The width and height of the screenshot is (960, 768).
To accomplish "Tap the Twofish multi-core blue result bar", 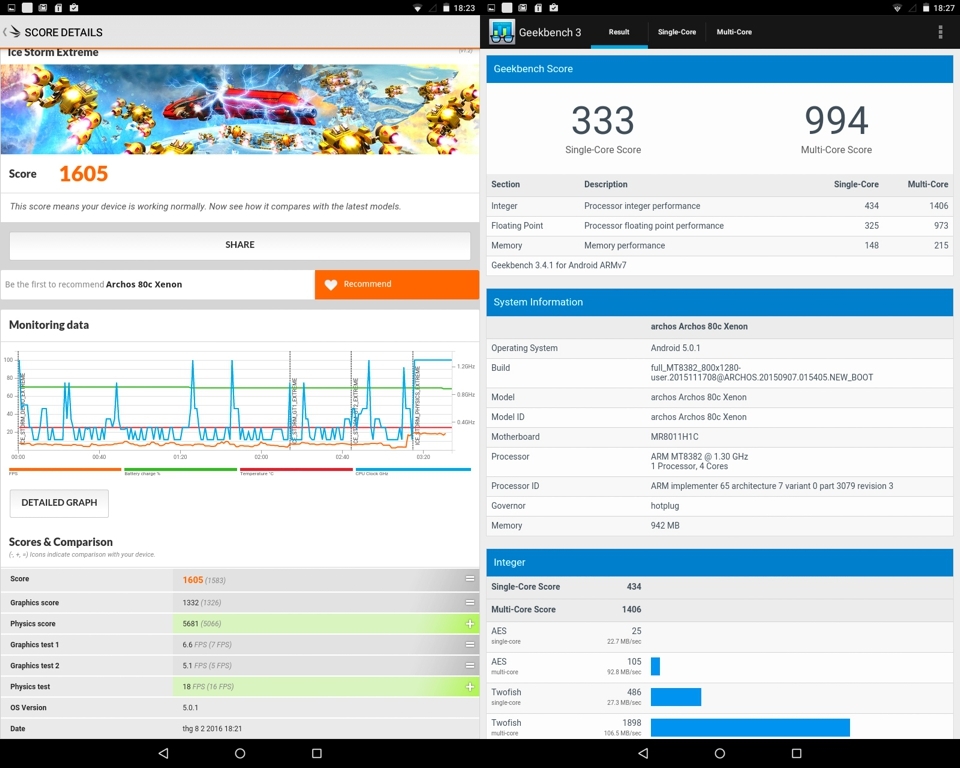I will coord(750,727).
